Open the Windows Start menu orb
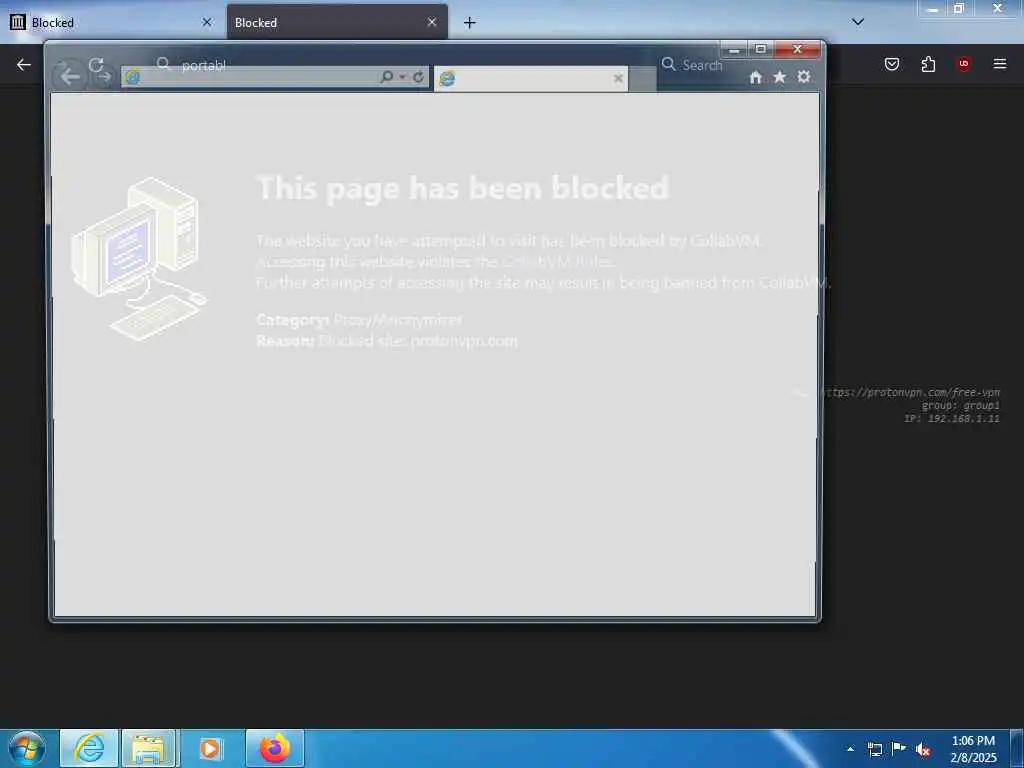Screen dimensions: 1024x768 (x=27, y=749)
